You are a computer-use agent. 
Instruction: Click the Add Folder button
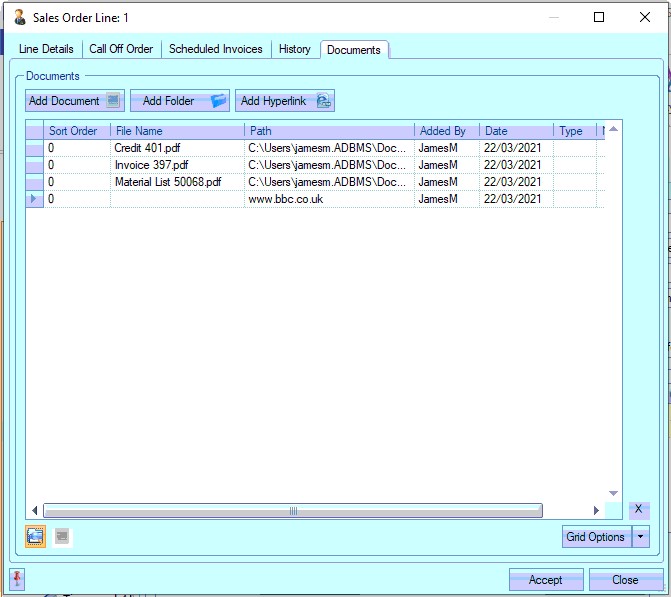tap(180, 101)
